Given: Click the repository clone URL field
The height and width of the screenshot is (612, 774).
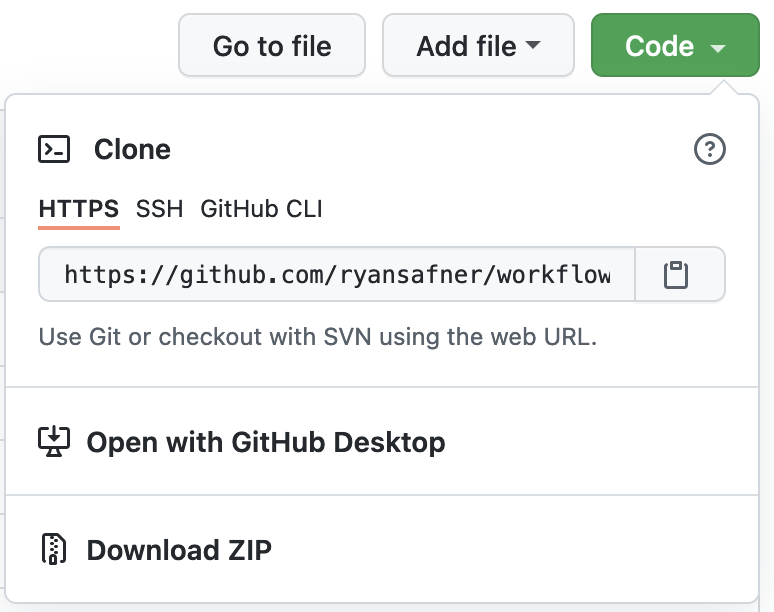Looking at the screenshot, I should click(x=337, y=274).
